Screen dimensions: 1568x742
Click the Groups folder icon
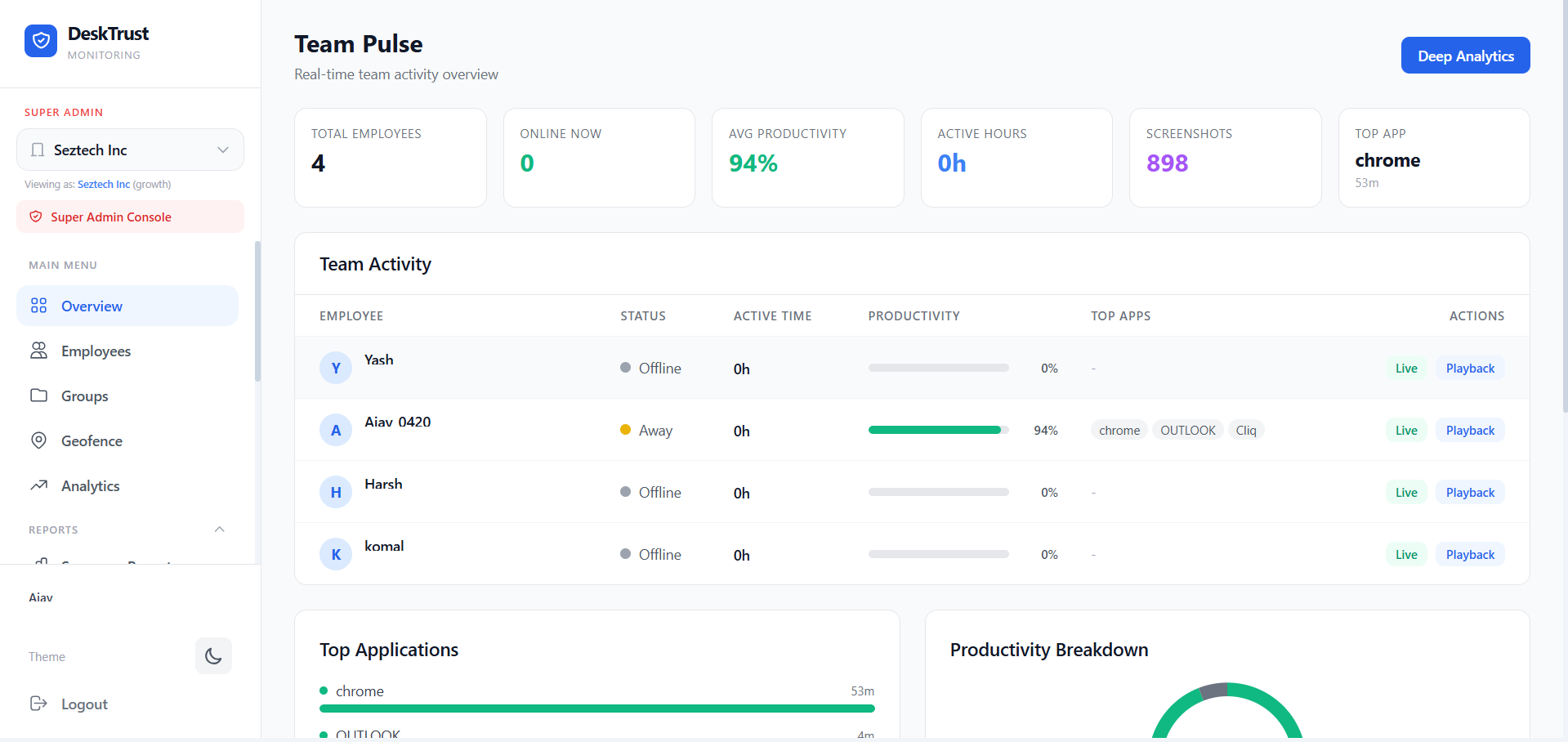point(38,396)
